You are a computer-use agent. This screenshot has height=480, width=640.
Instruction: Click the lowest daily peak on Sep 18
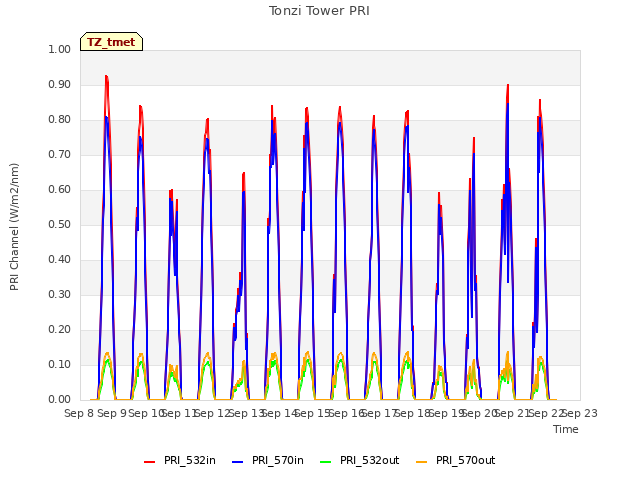[439, 193]
